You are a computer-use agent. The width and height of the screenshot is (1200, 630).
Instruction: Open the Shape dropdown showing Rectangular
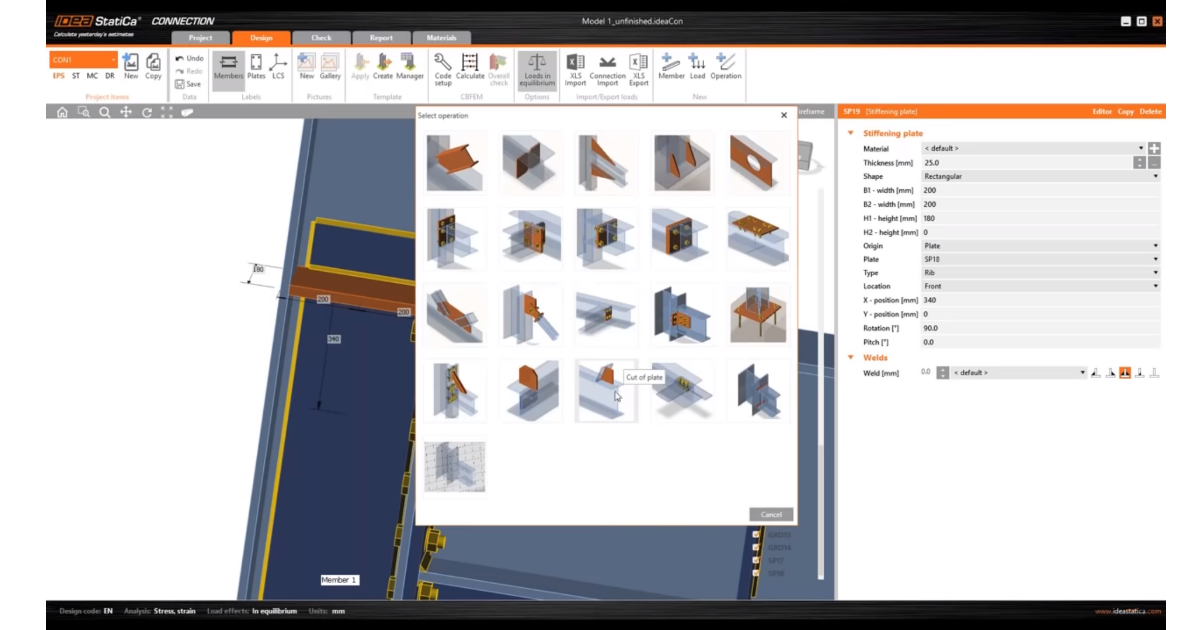(1040, 176)
